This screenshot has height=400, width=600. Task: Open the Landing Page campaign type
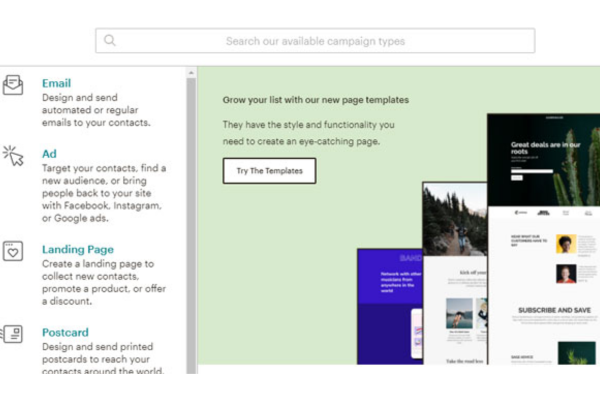pos(78,249)
